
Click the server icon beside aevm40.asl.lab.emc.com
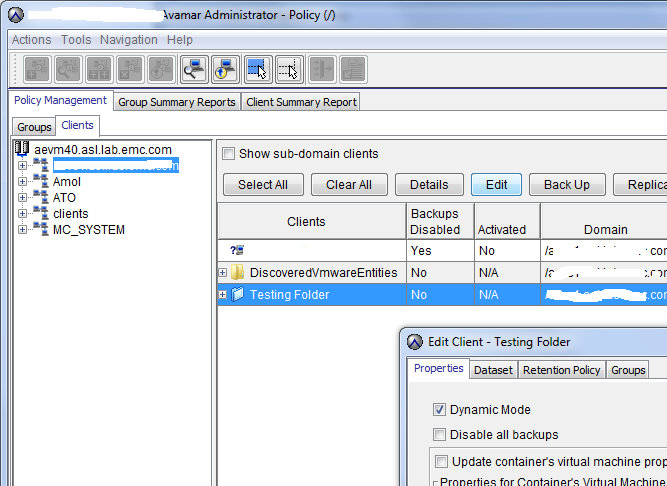(22, 148)
